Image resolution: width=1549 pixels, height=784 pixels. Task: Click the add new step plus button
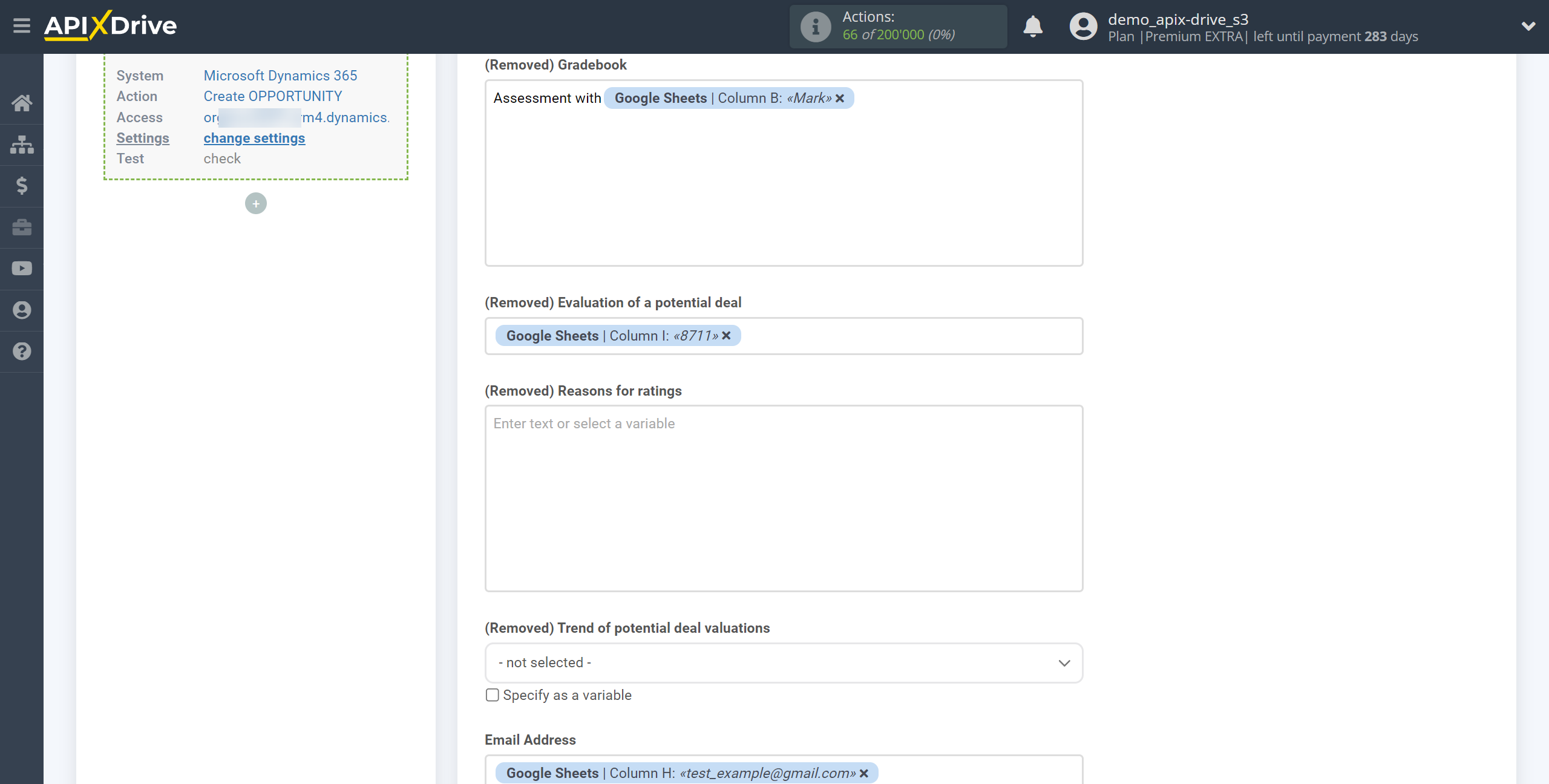click(256, 203)
